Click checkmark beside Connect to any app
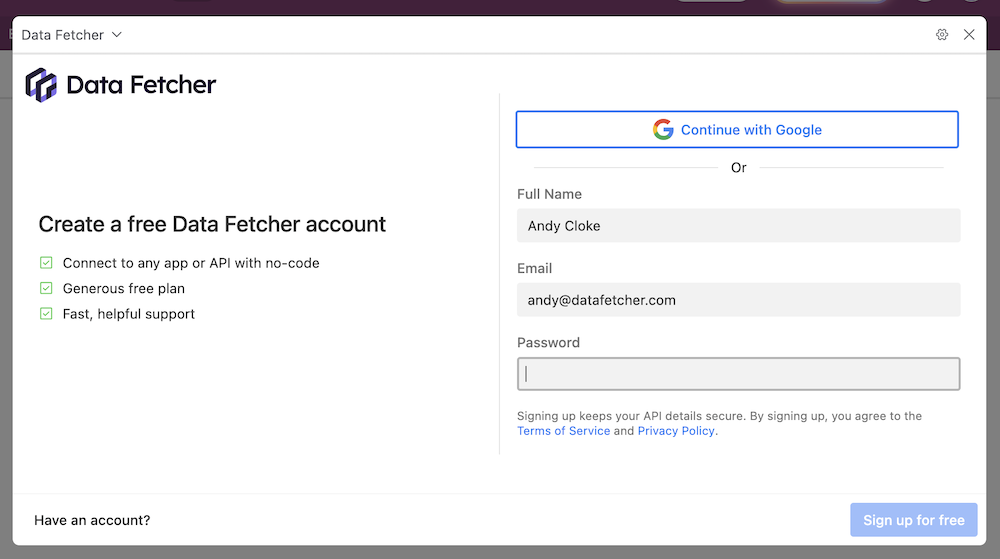Viewport: 1000px width, 559px height. coord(46,263)
